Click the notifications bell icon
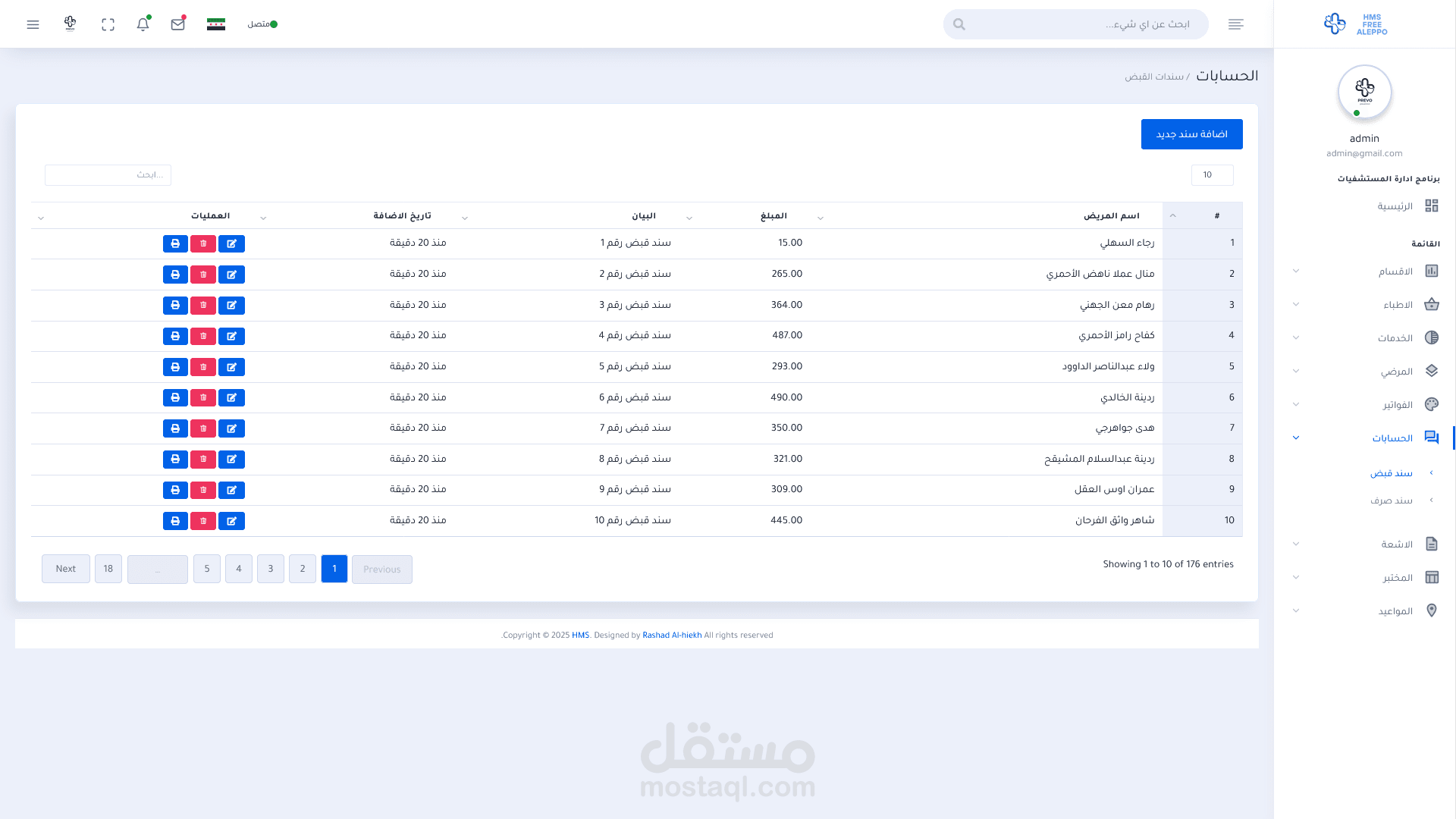Viewport: 1456px width, 819px height. (143, 24)
